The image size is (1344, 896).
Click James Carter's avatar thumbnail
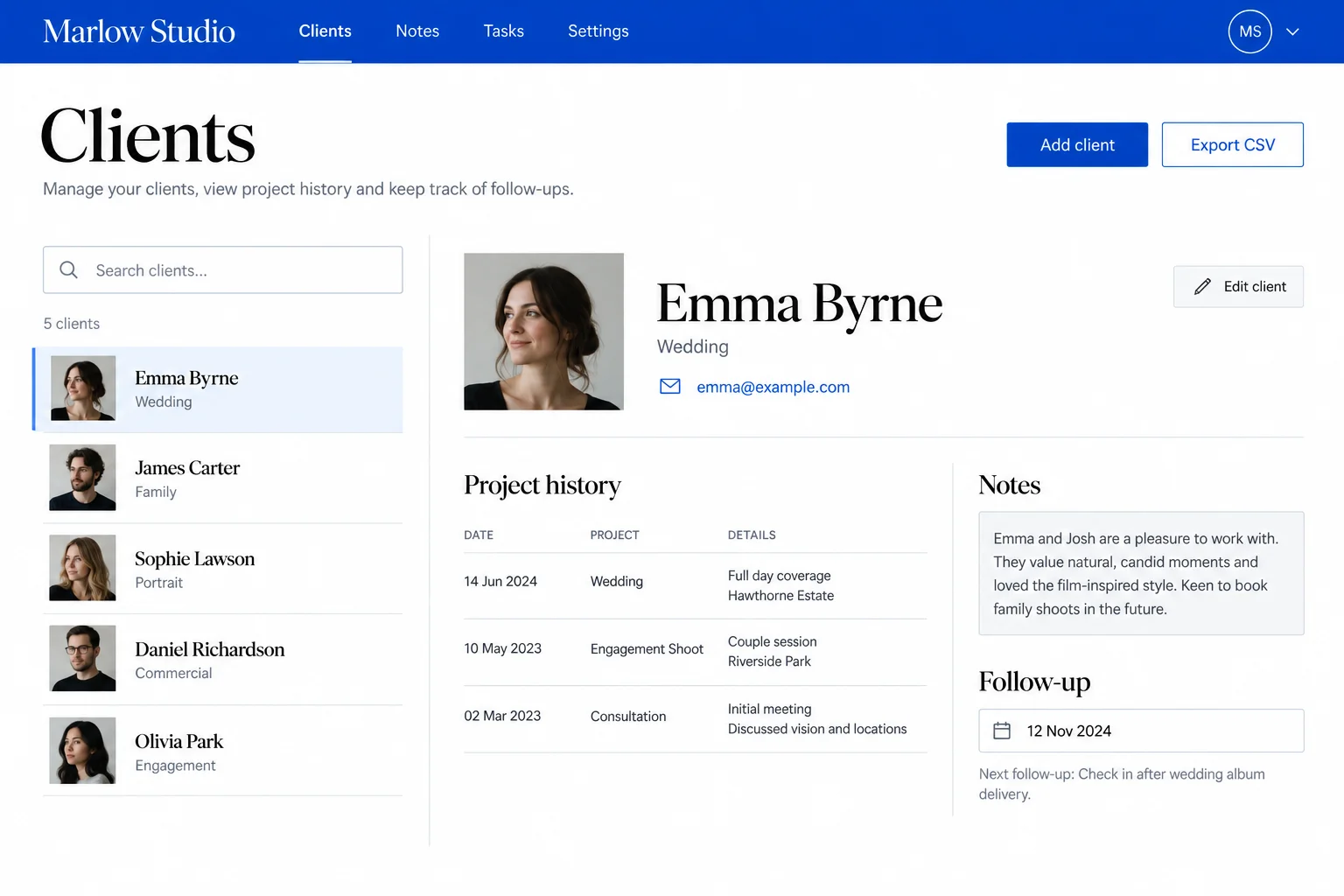coord(82,478)
